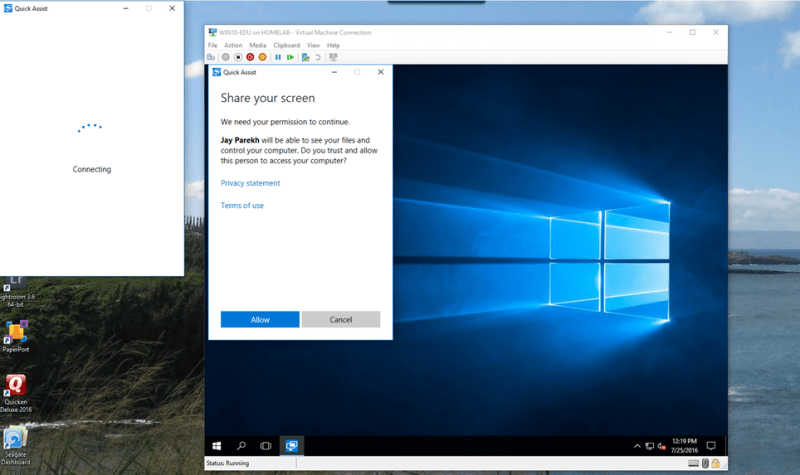Open the Media menu
Viewport: 800px width, 475px height.
pyautogui.click(x=258, y=45)
